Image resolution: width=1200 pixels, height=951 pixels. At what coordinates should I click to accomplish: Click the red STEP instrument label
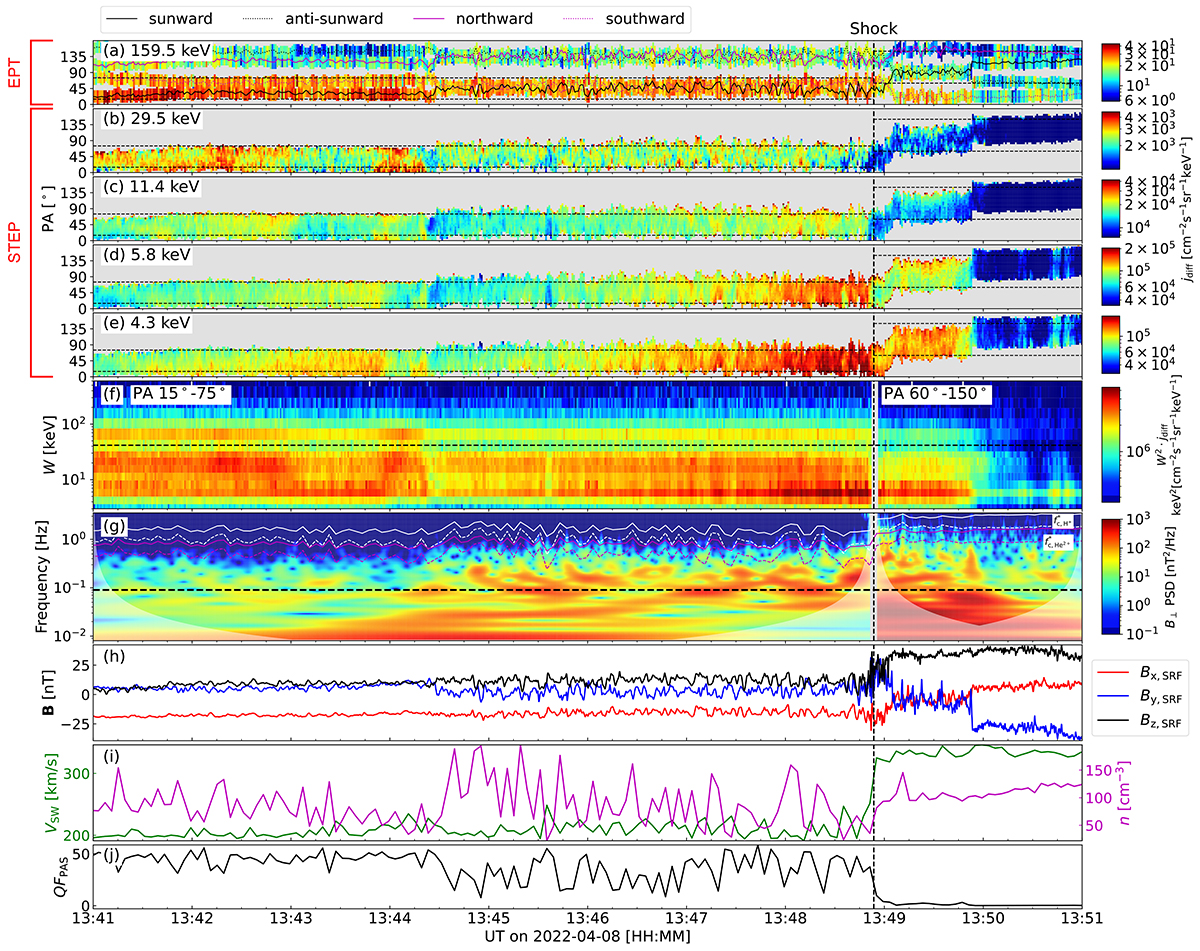point(13,243)
